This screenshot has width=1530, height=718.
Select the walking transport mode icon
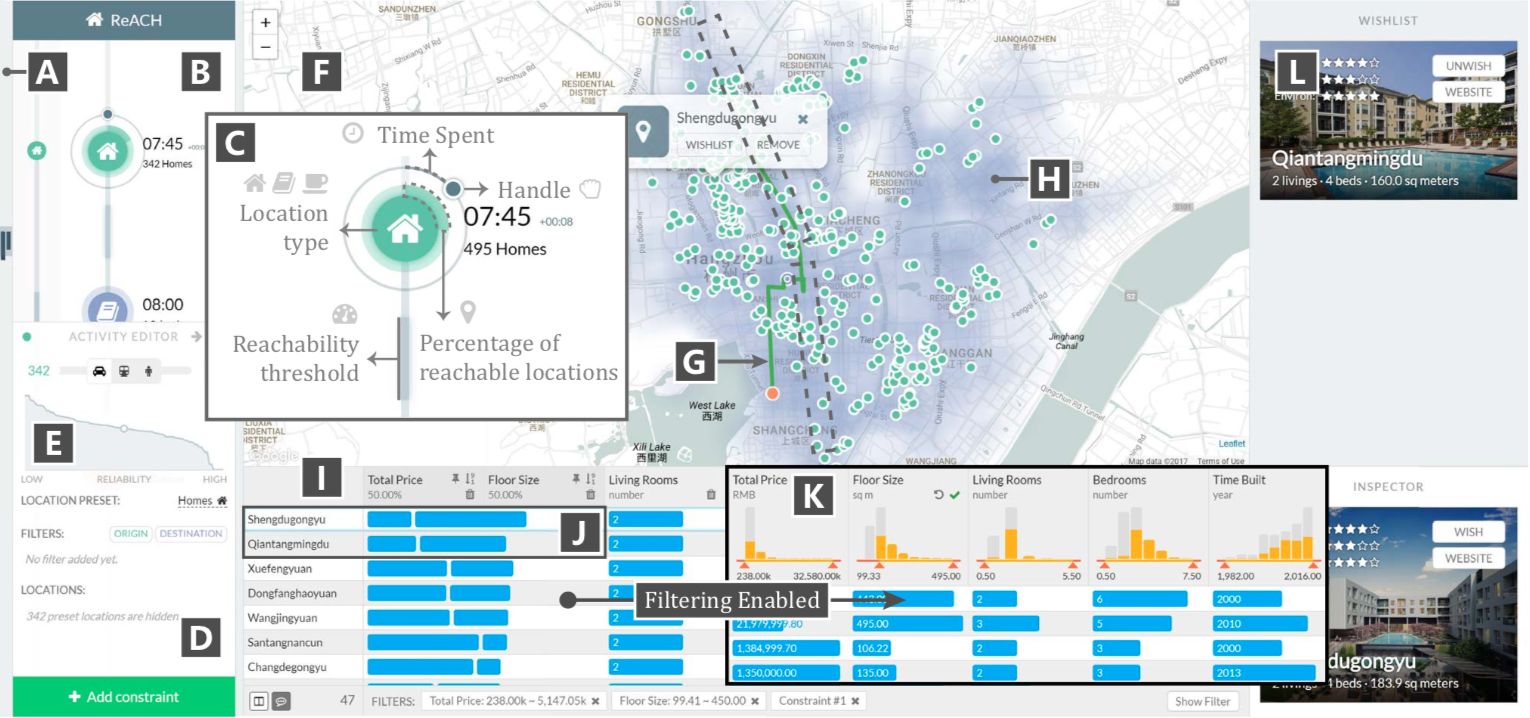[x=148, y=371]
